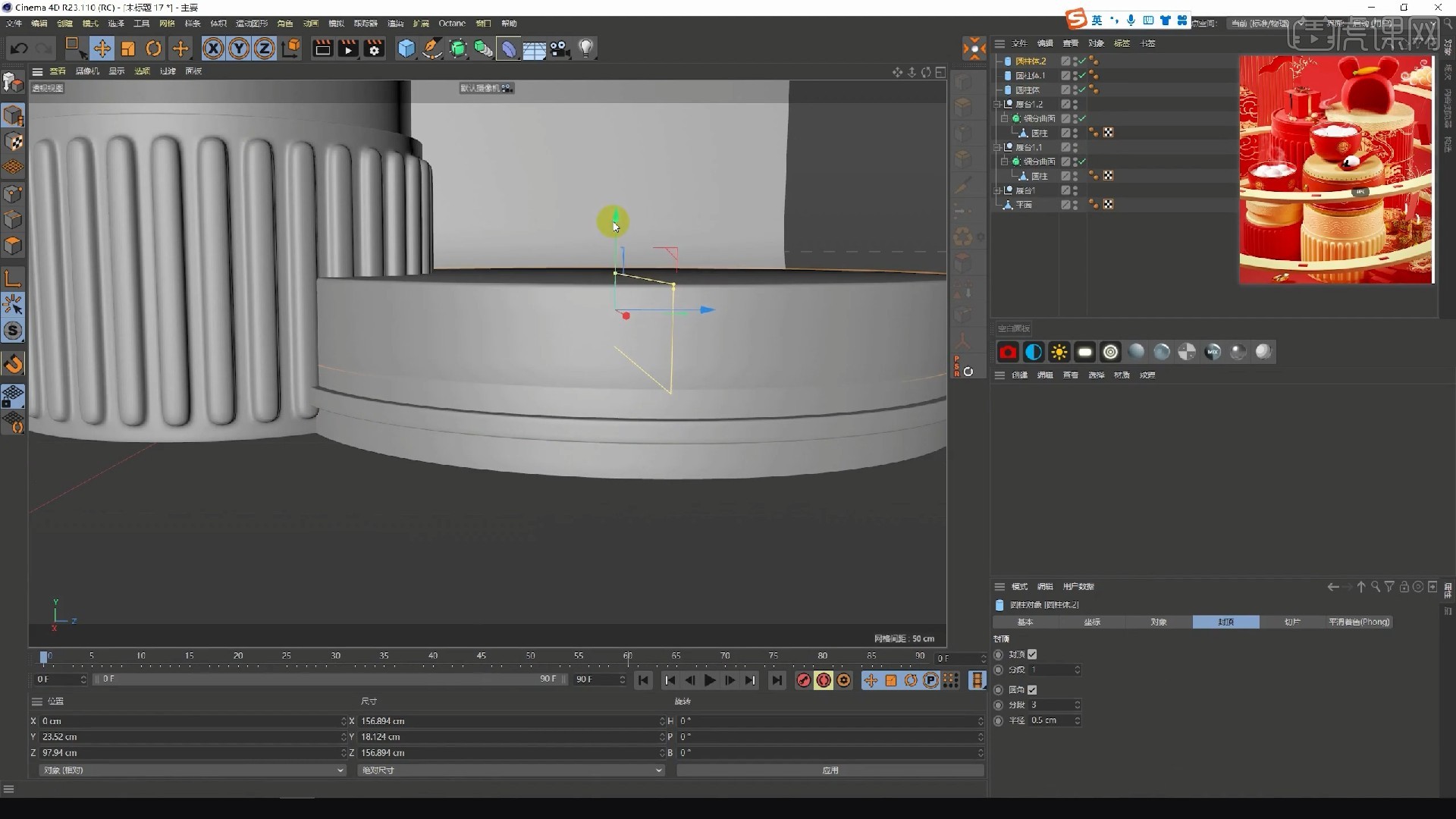The height and width of the screenshot is (819, 1456).
Task: Click the Camera object icon
Action: point(560,49)
